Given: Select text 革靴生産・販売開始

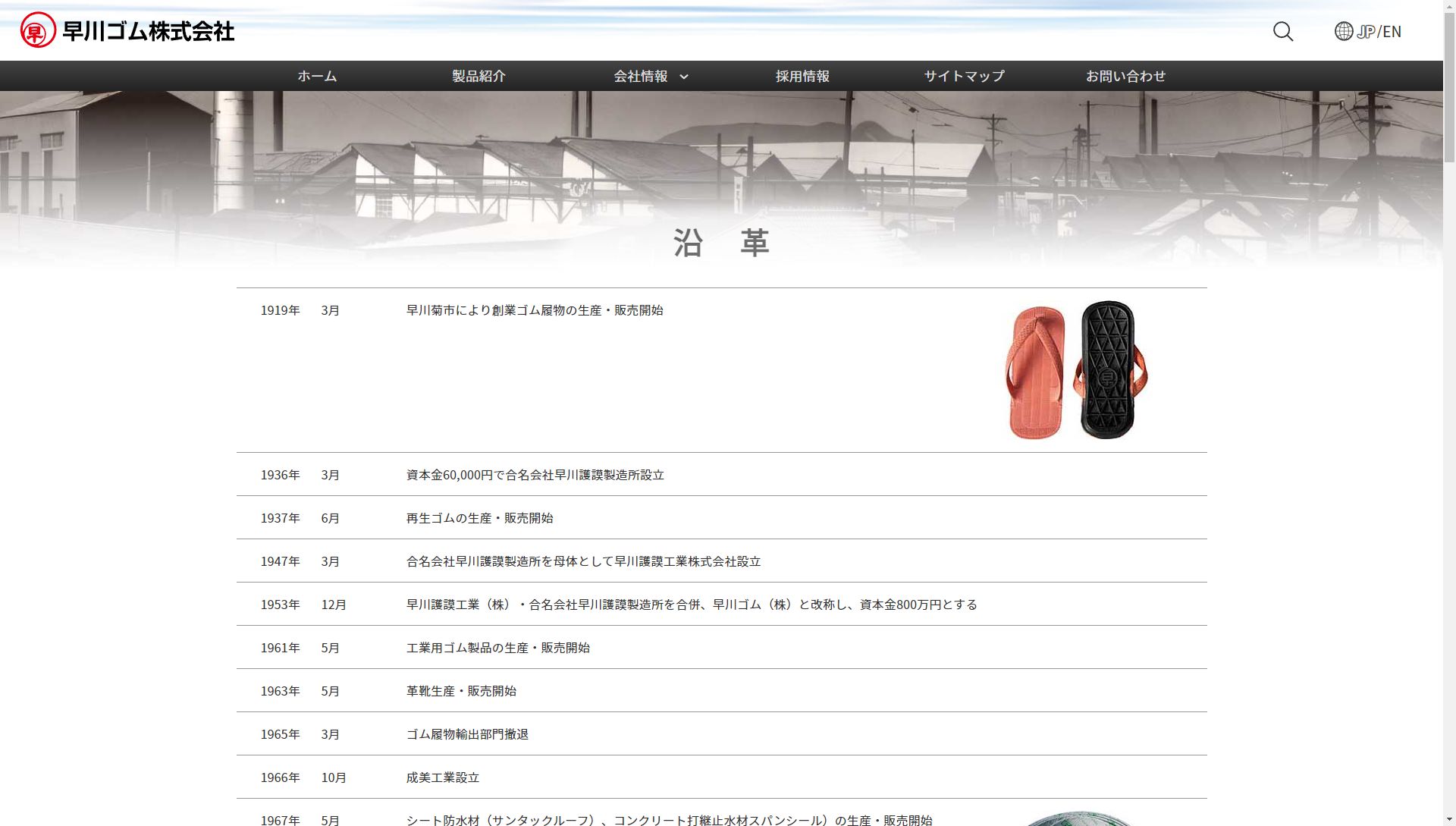Looking at the screenshot, I should click(461, 691).
